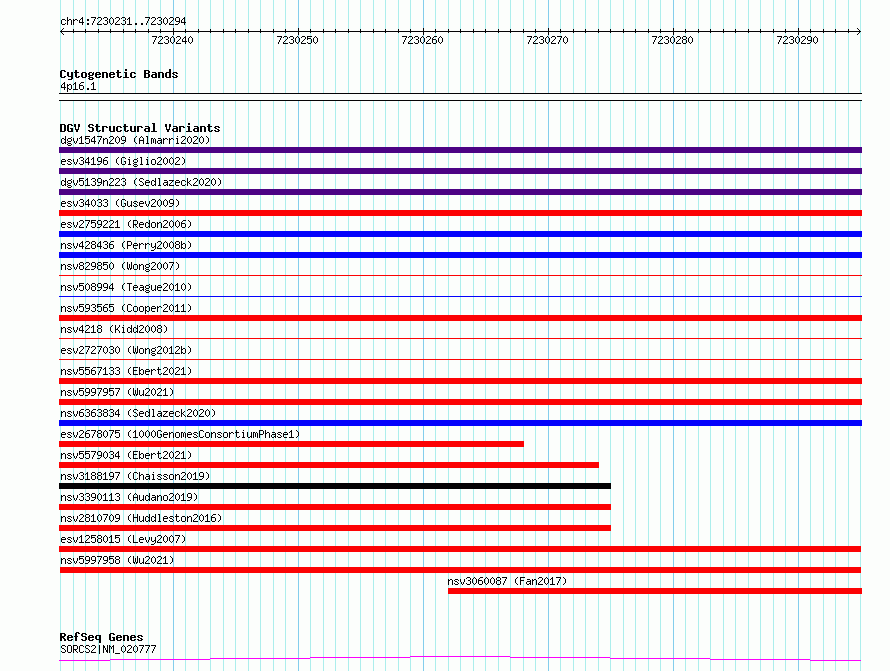Open variant esv34196 (Giglio2002) label
Image resolution: width=890 pixels, height=671 pixels.
pyautogui.click(x=123, y=161)
